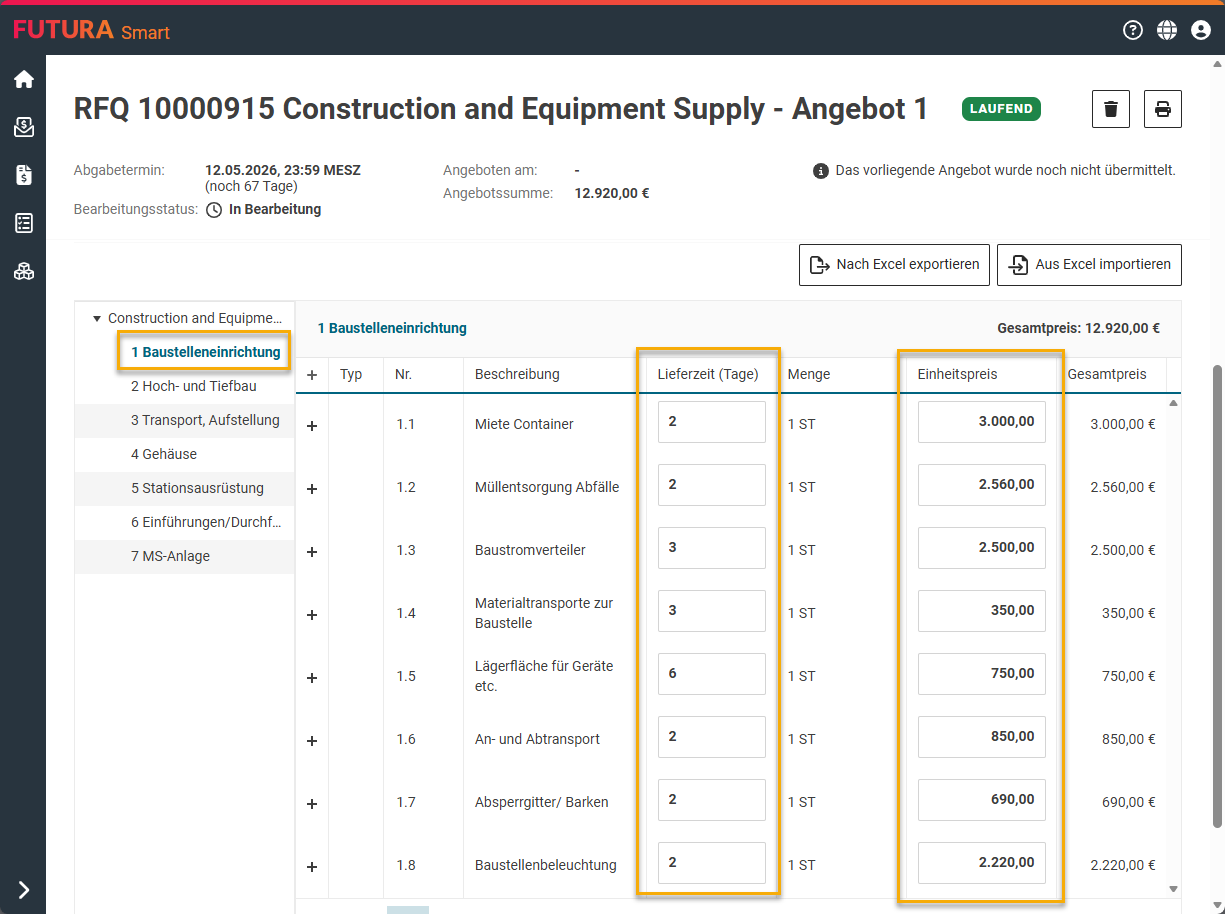Click Nach Excel exportieren button
This screenshot has width=1225, height=914.
[894, 265]
